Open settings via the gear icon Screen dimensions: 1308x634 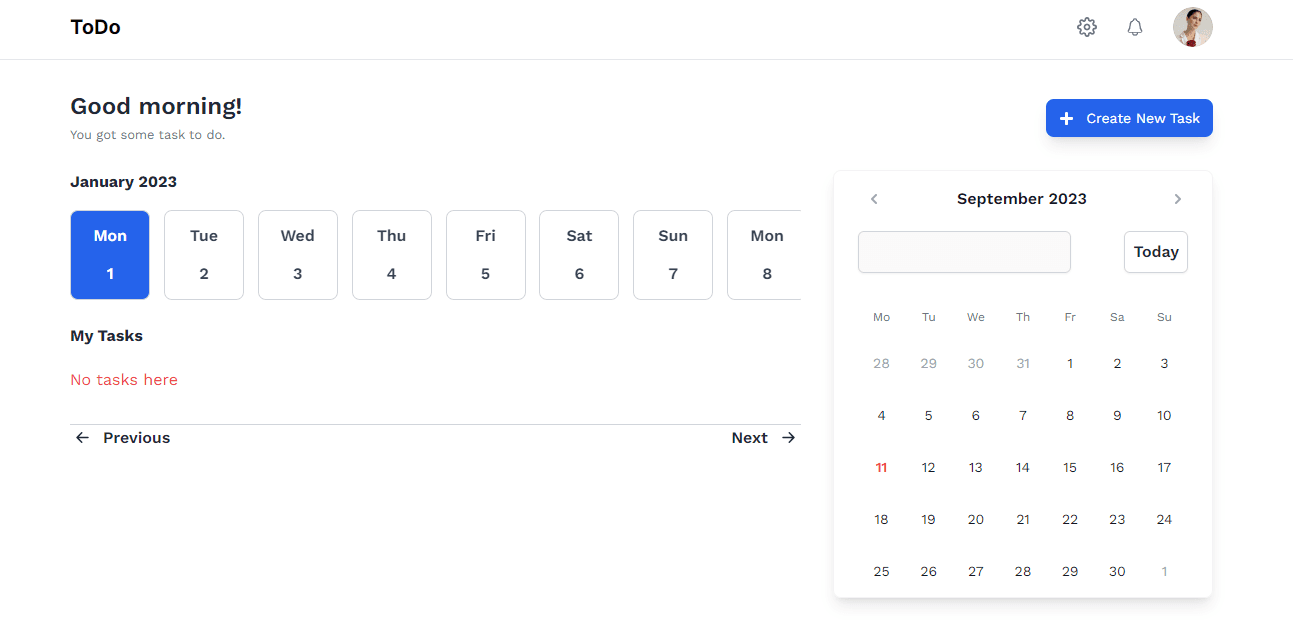point(1086,27)
